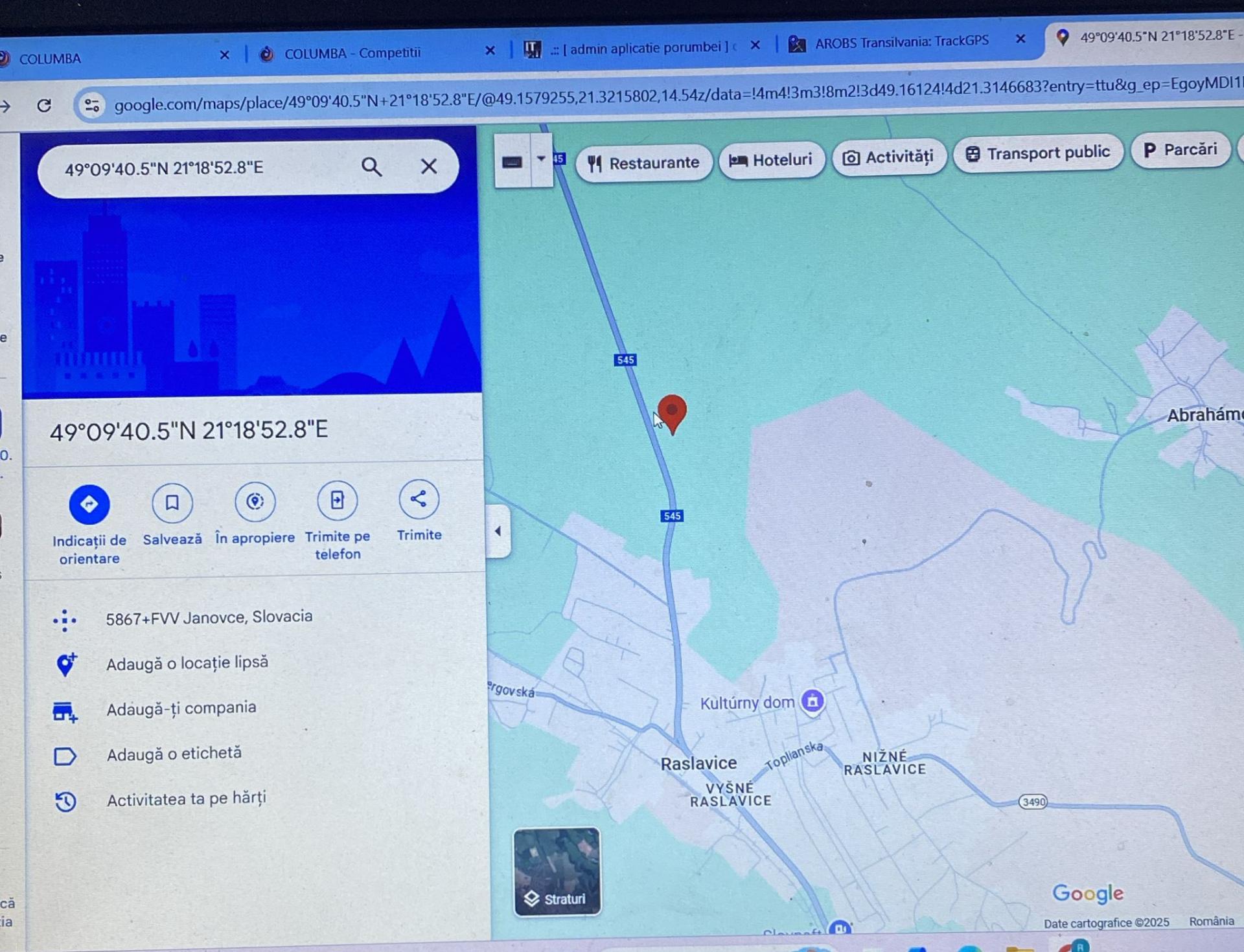Click the Kultúrny dom place marker

(x=812, y=700)
